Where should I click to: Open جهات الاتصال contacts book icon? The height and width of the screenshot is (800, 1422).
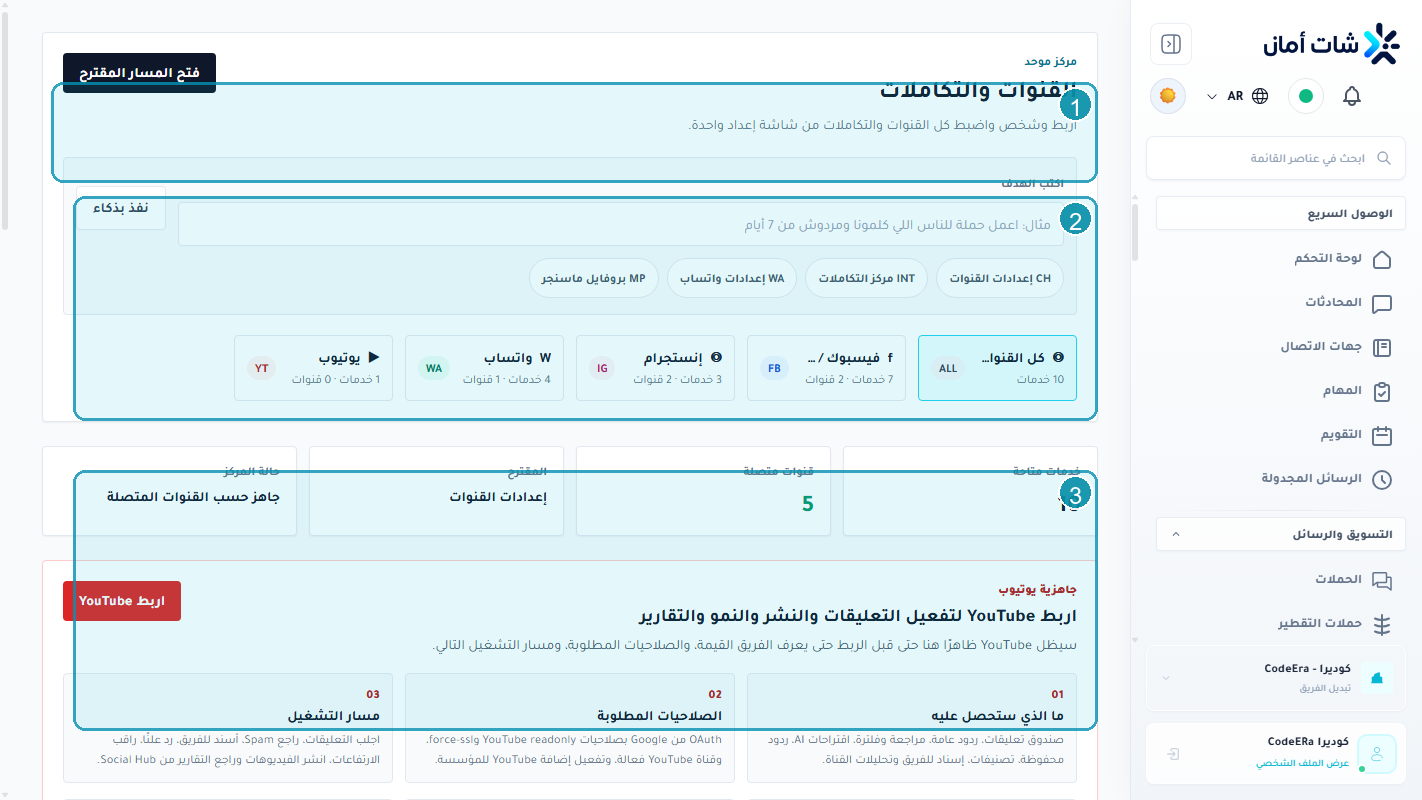click(1382, 347)
